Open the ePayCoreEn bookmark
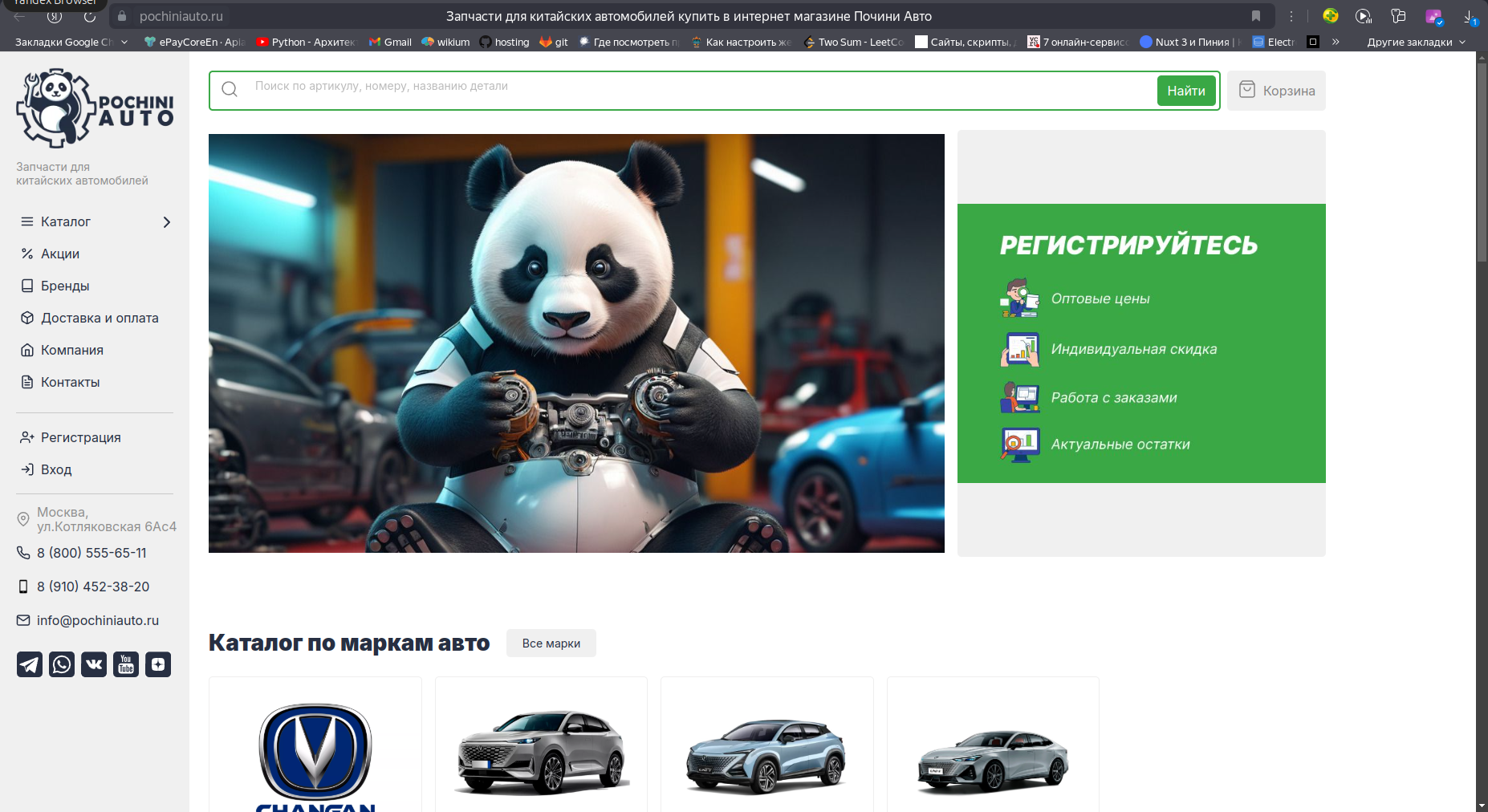The width and height of the screenshot is (1488, 812). click(194, 42)
